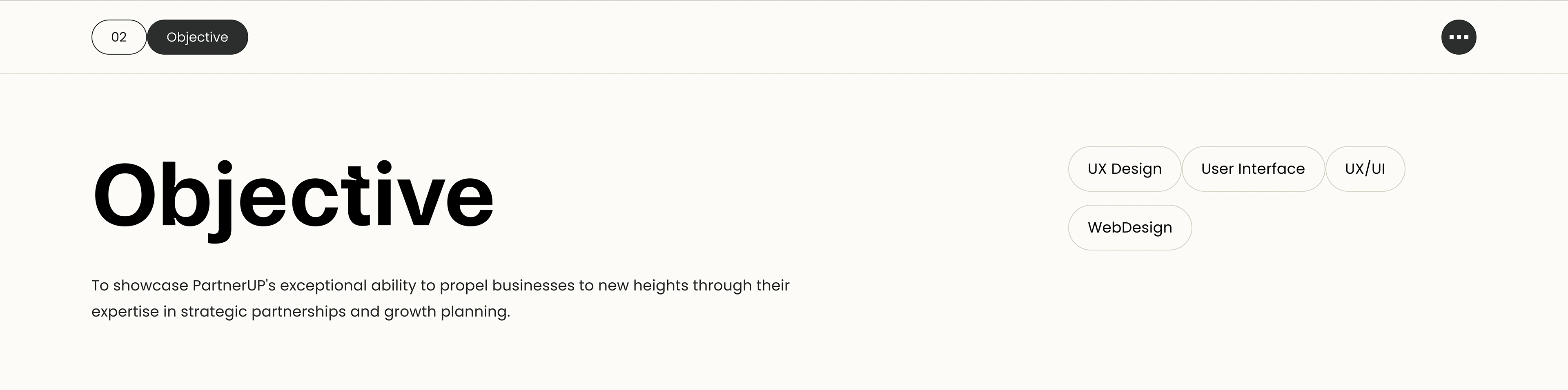Image resolution: width=1568 pixels, height=390 pixels.
Task: Click the UX Design tag
Action: 1124,168
